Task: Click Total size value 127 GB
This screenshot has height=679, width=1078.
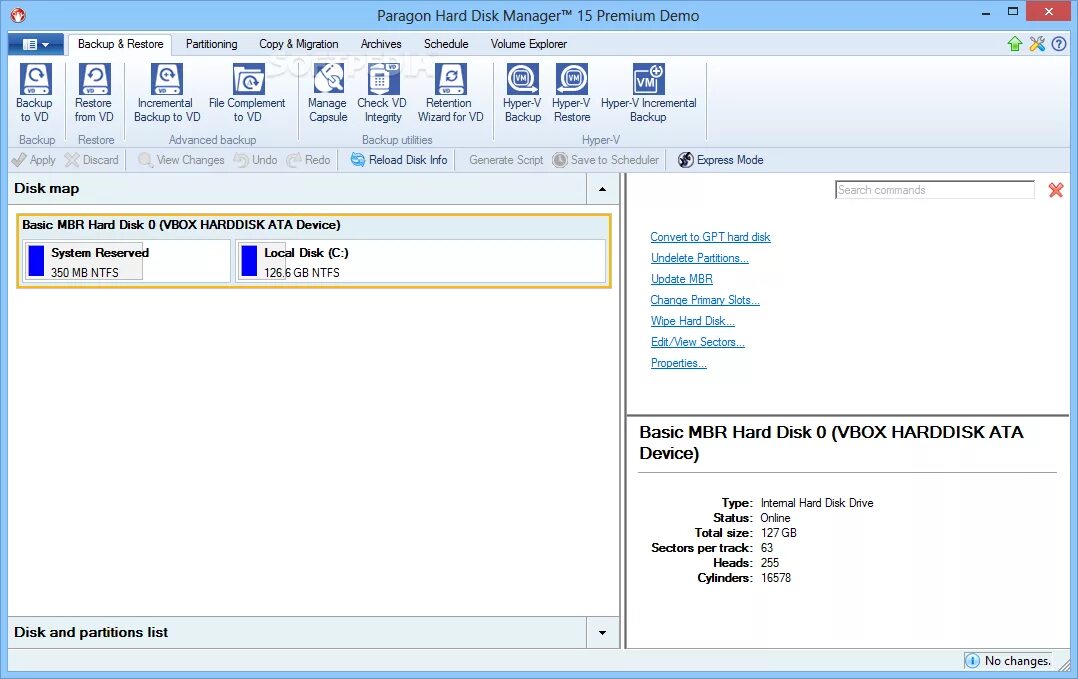Action: (x=778, y=533)
